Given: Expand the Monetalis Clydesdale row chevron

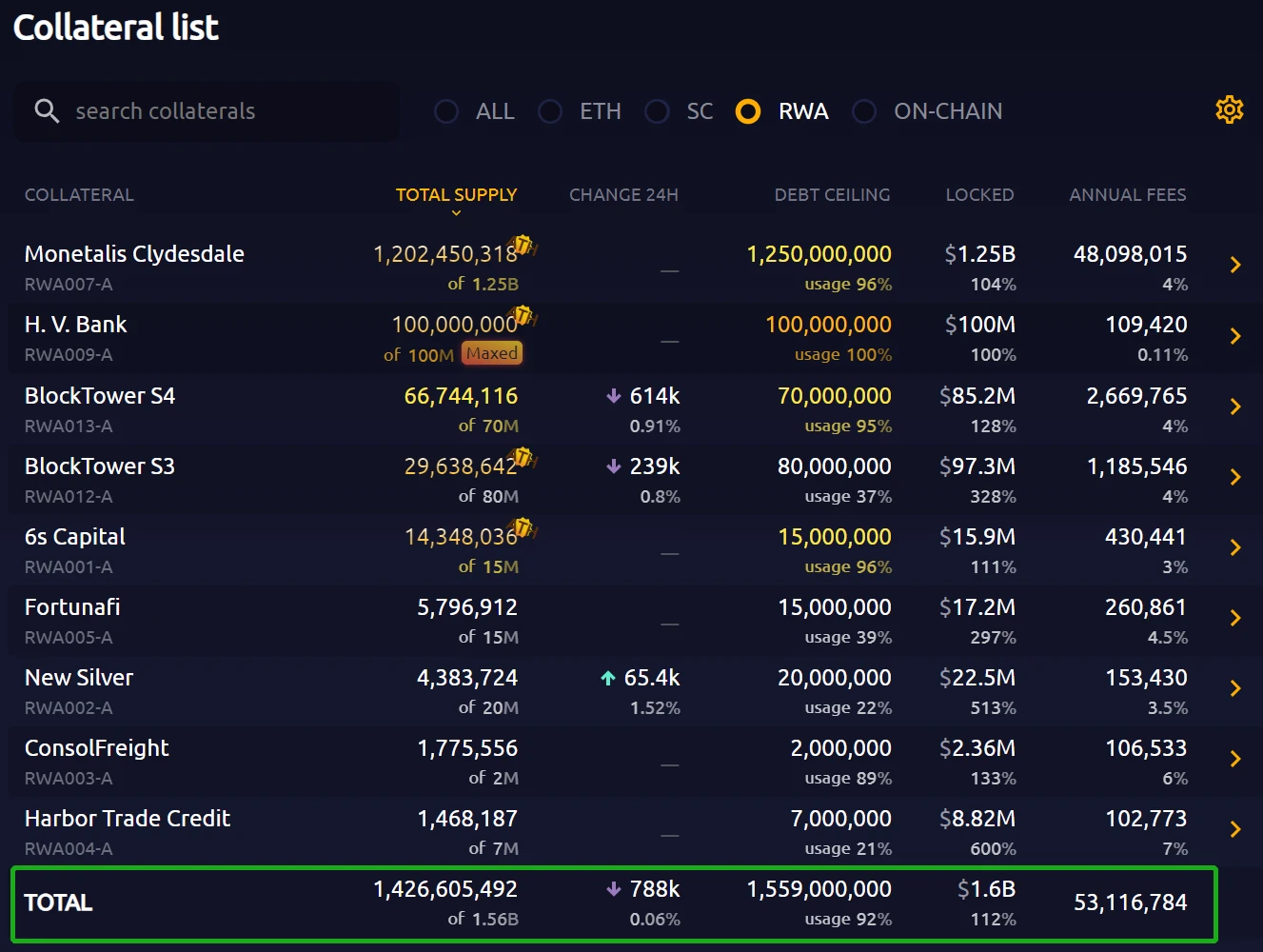Looking at the screenshot, I should pos(1234,265).
